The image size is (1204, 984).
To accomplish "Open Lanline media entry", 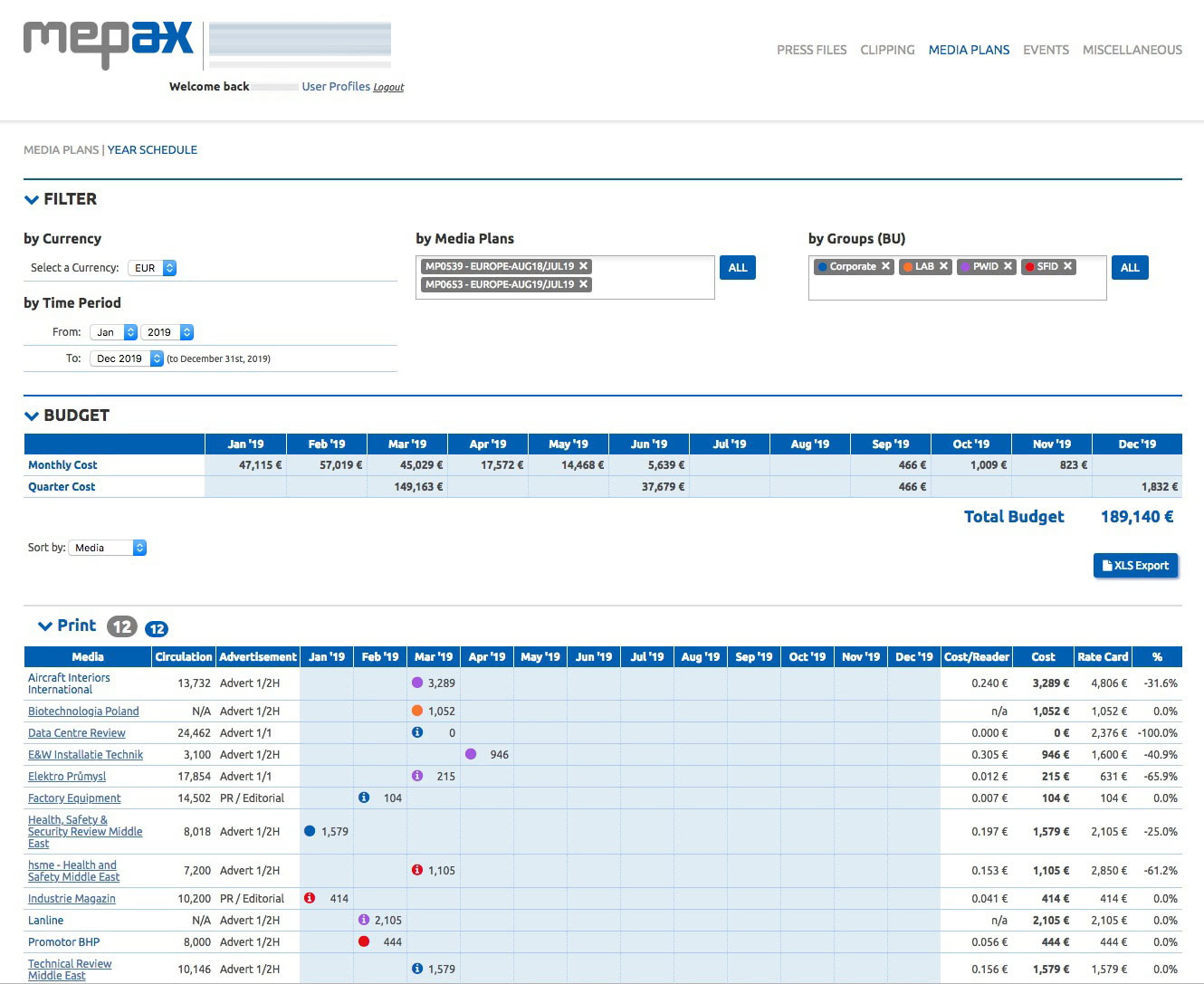I will pos(45,921).
